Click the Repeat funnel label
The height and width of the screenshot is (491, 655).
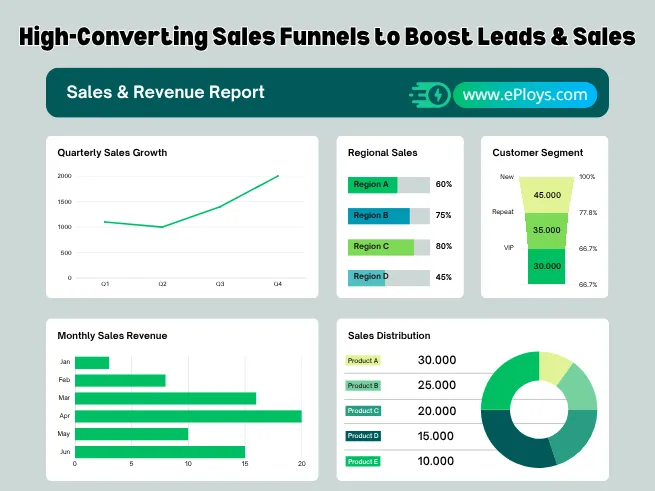pyautogui.click(x=503, y=212)
